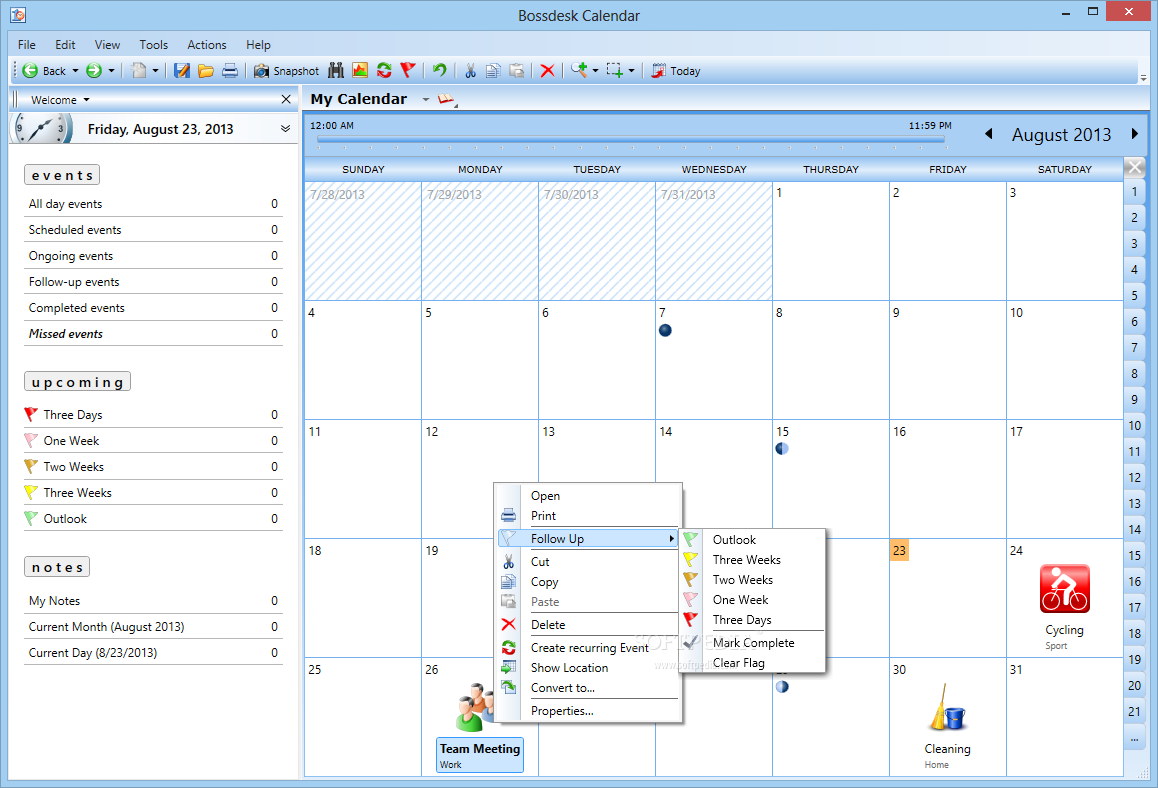Image resolution: width=1158 pixels, height=788 pixels.
Task: Click the red flag toolbar icon
Action: point(408,71)
